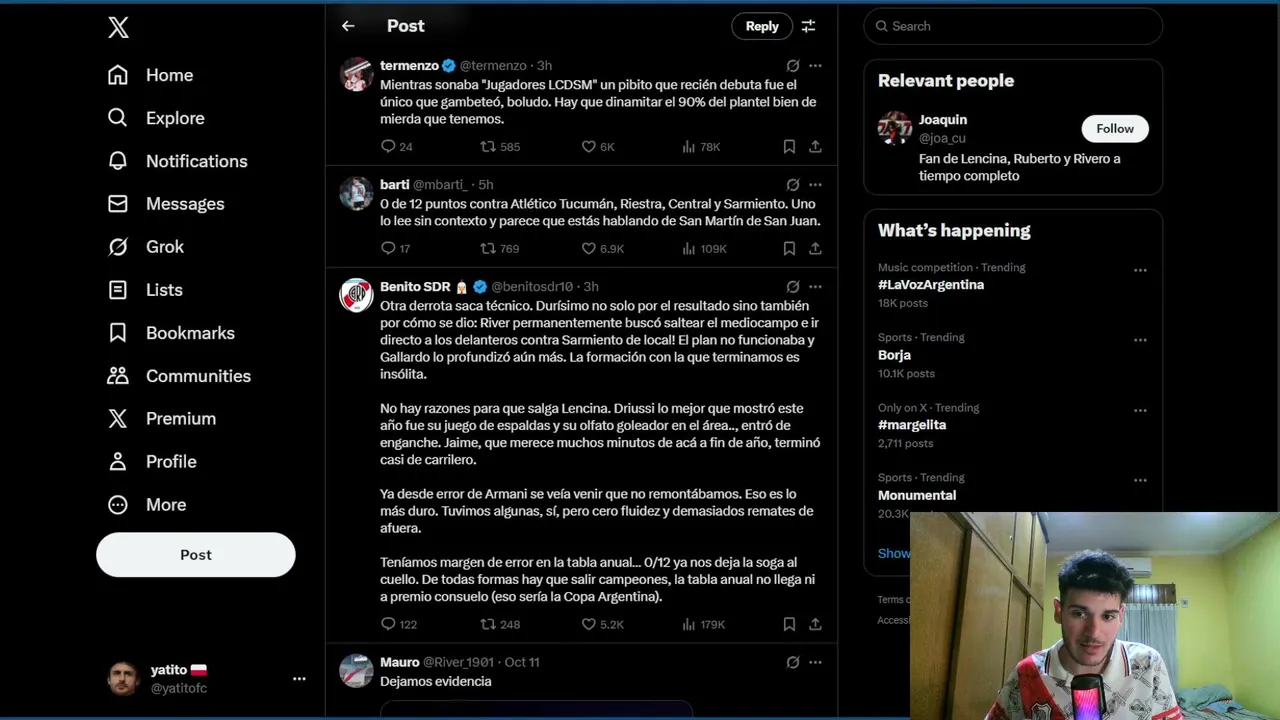Click the X logo icon
1280x720 pixels.
(118, 27)
